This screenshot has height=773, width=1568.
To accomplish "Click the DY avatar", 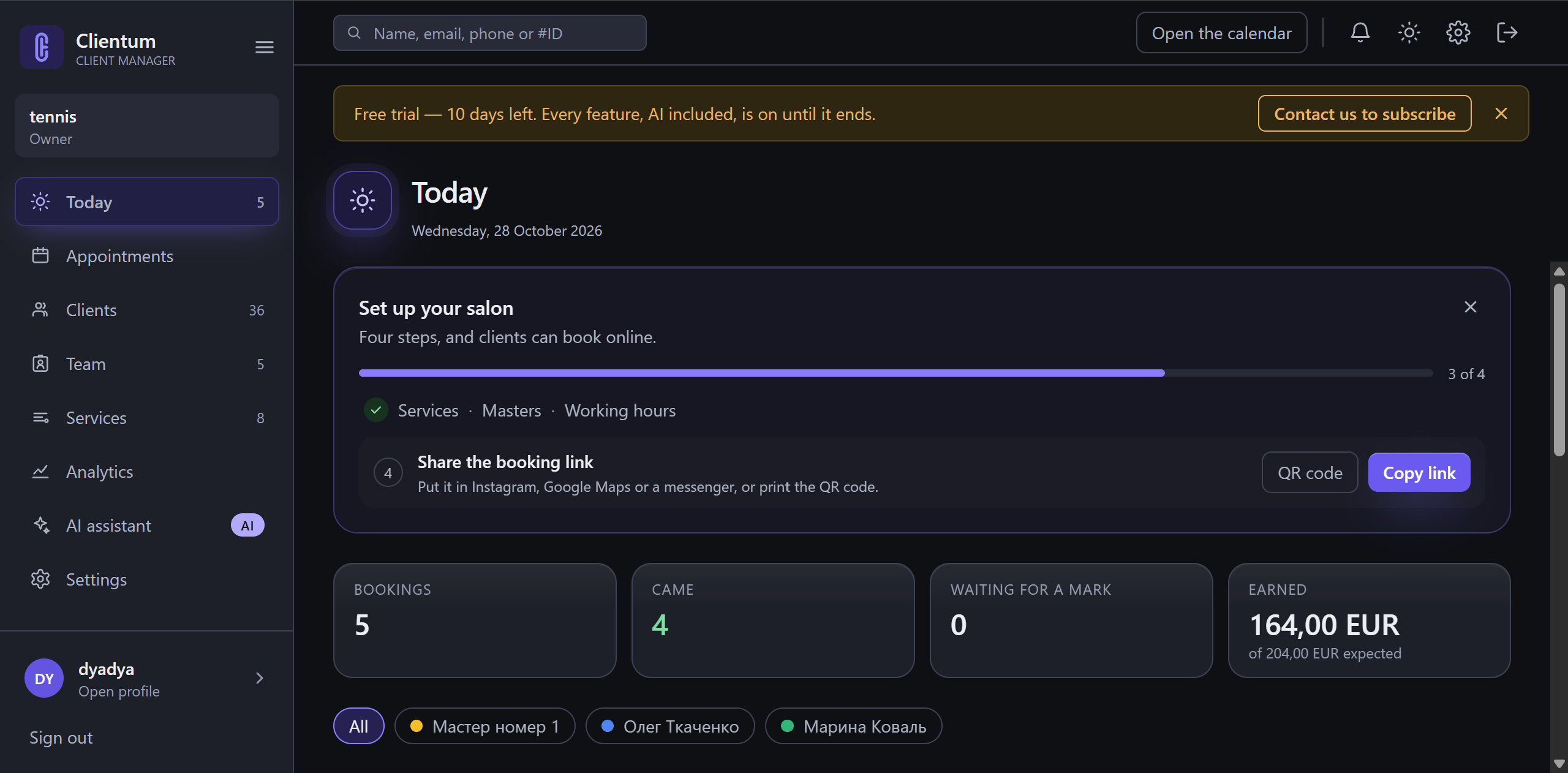I will (x=44, y=678).
